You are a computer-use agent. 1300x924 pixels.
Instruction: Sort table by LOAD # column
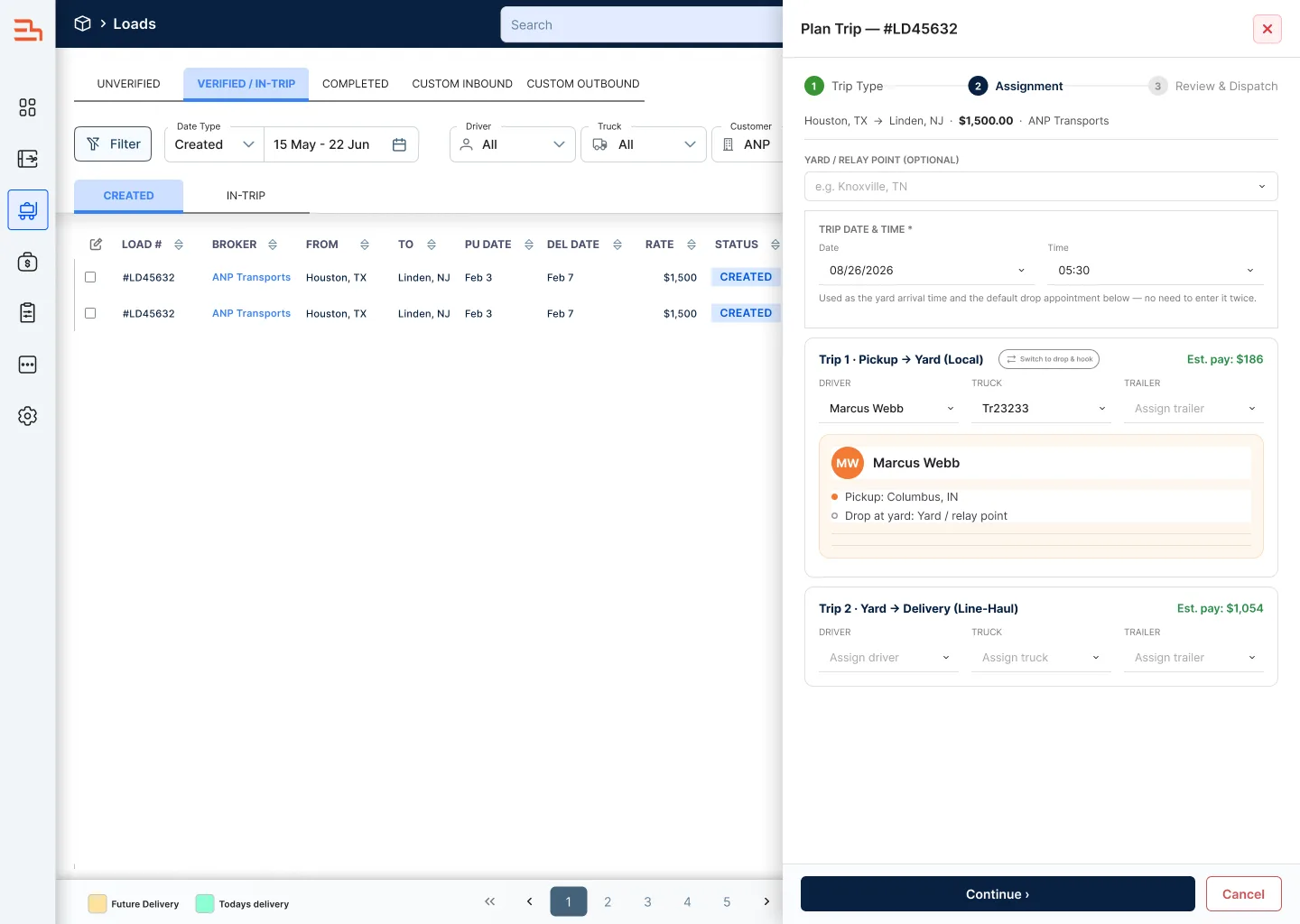point(179,245)
